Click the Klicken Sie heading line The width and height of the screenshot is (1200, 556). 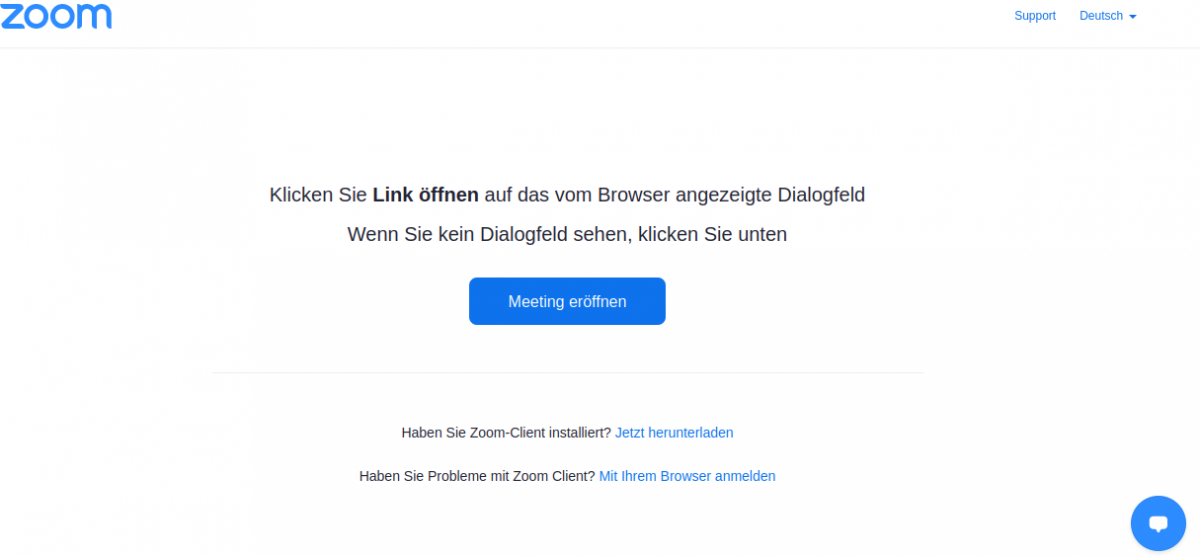point(567,195)
